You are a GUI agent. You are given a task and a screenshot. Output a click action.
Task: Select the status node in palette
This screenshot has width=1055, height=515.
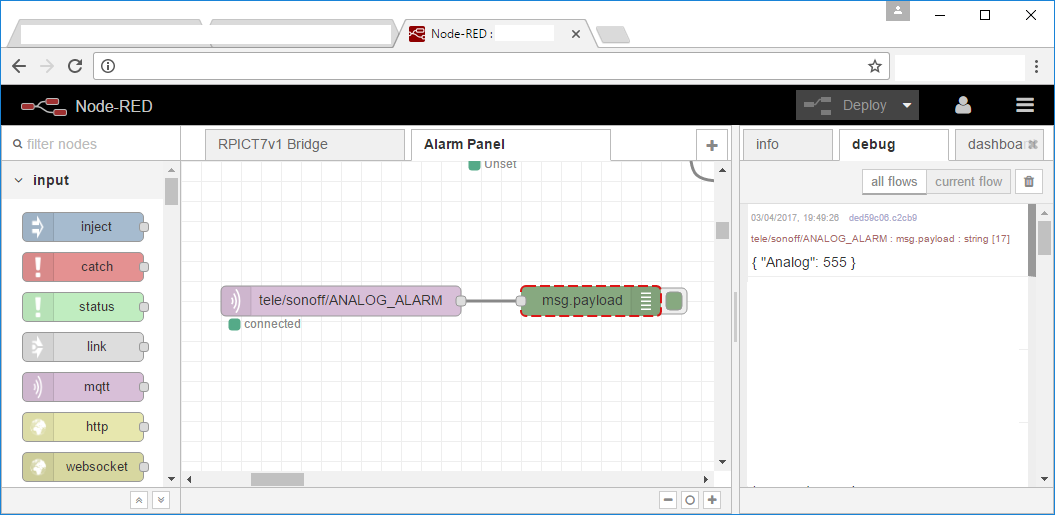83,306
